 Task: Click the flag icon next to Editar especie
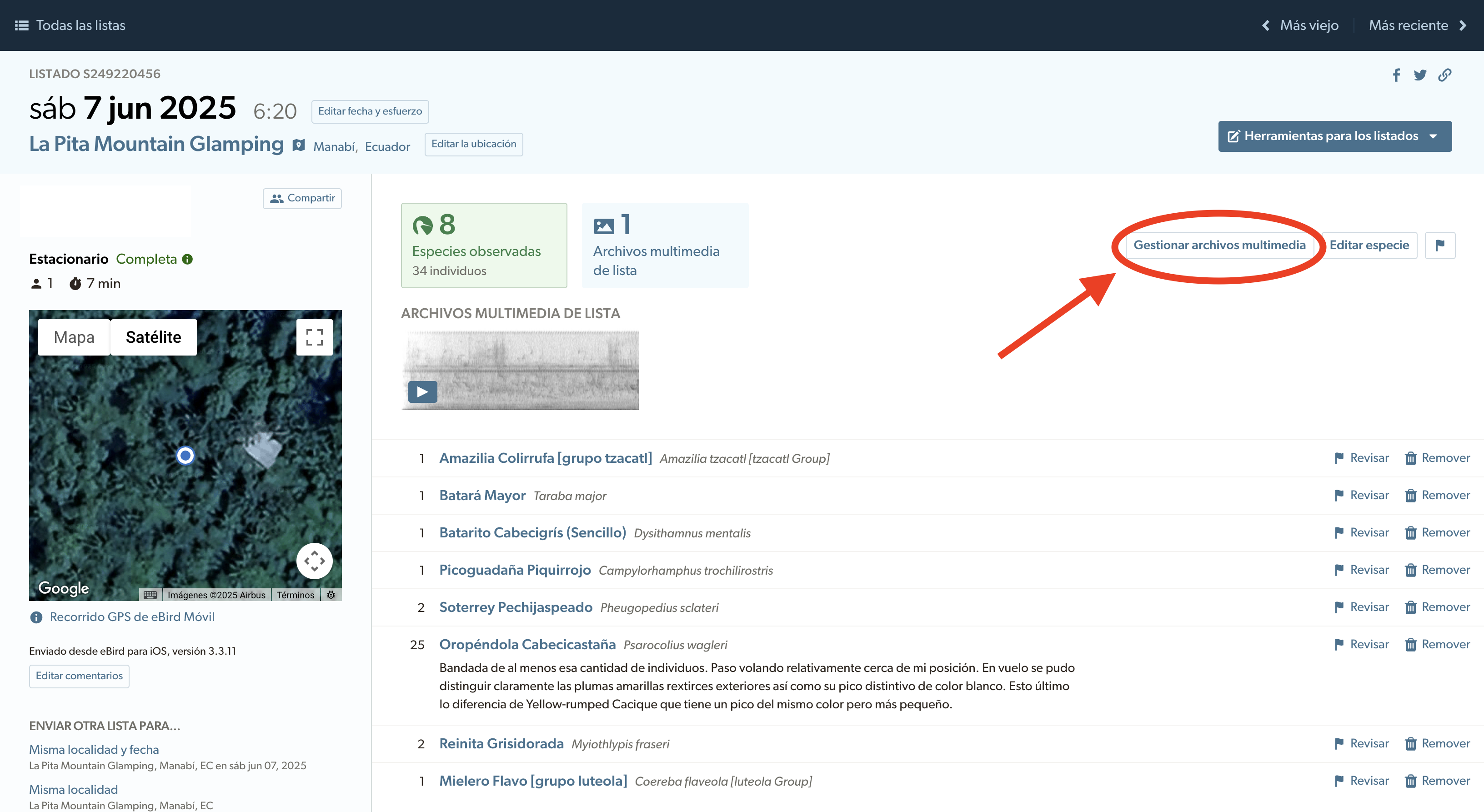pyautogui.click(x=1439, y=246)
